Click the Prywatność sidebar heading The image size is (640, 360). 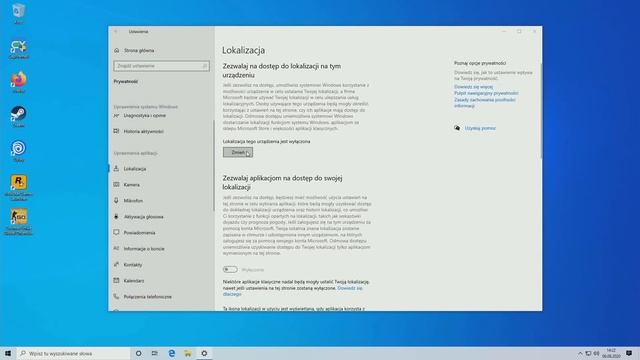(126, 82)
